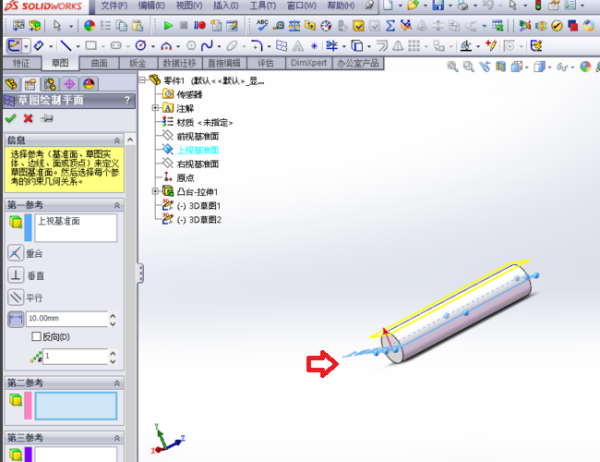
Task: Open the DisplayManager tab icon
Action: click(89, 83)
